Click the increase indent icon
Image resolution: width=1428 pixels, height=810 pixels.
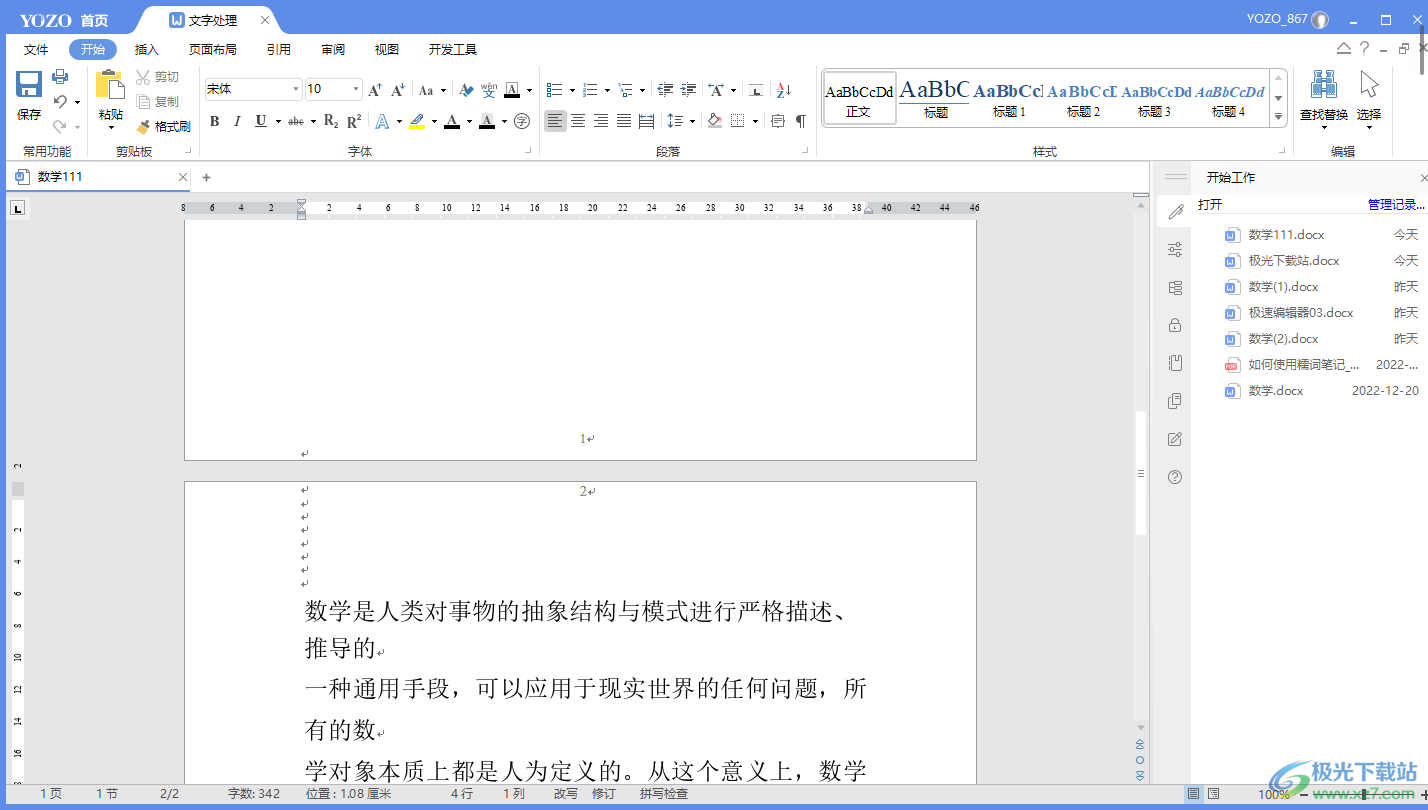coord(688,90)
